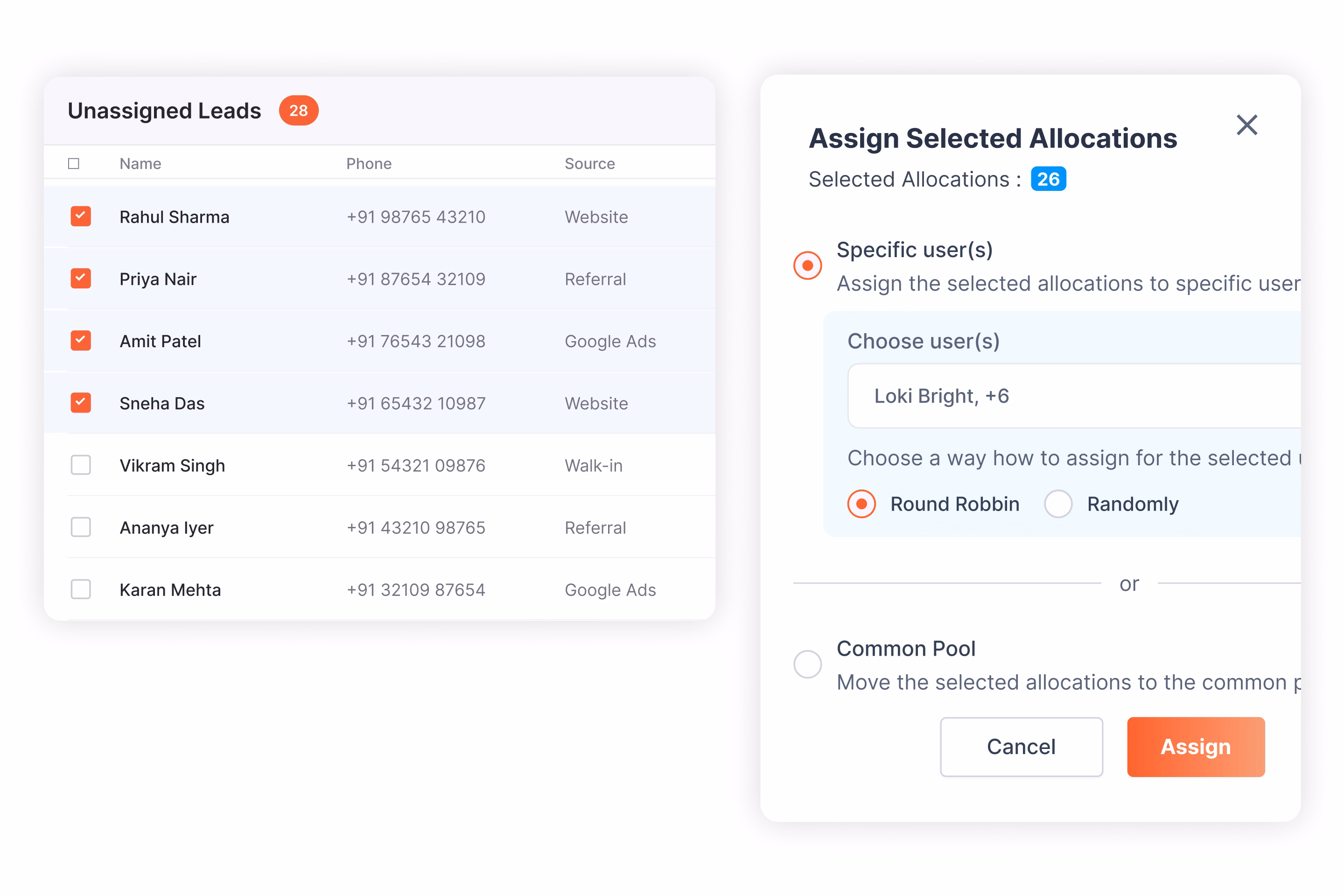Select the Round Robbin radio option
The height and width of the screenshot is (896, 1344).
[861, 504]
